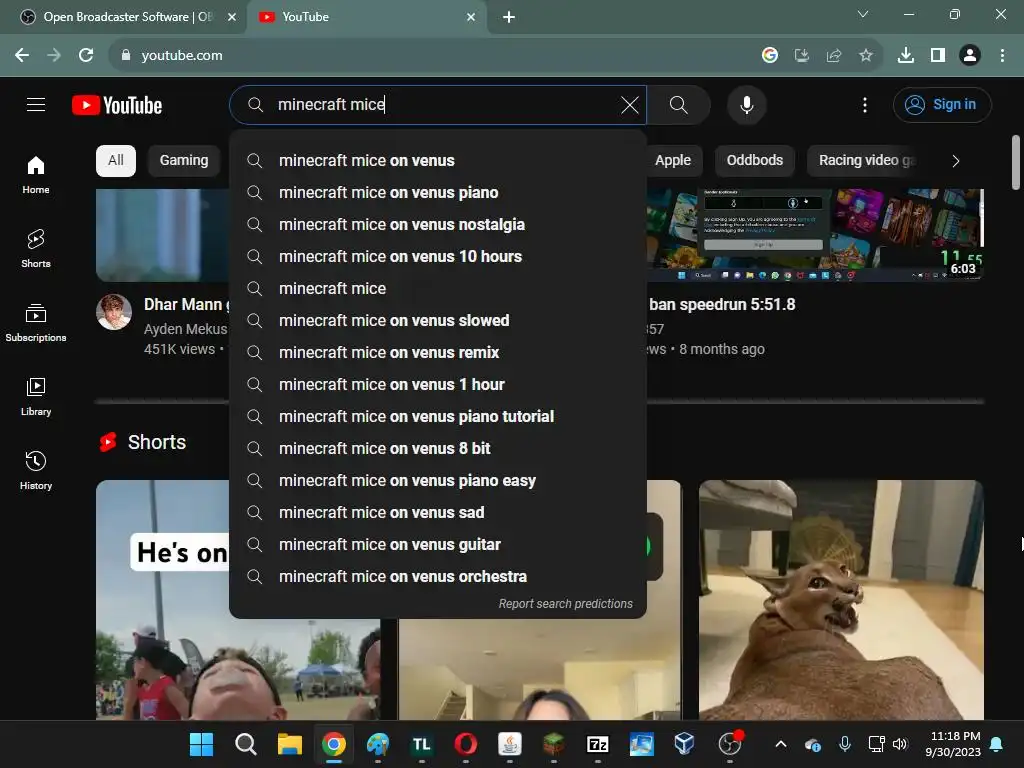Click the Sign in button
Image resolution: width=1024 pixels, height=768 pixels.
tap(942, 104)
